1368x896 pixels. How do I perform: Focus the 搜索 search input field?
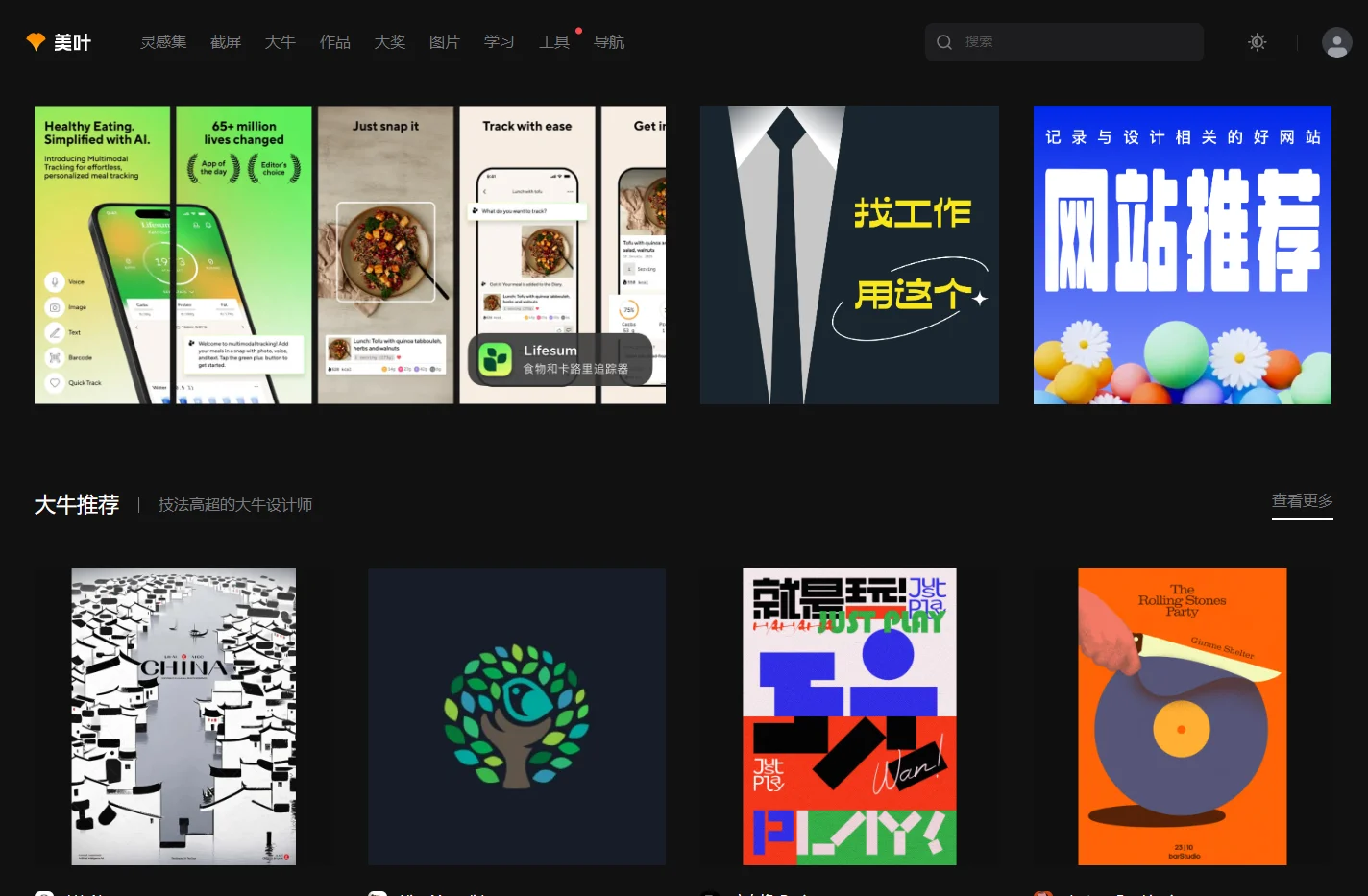(1063, 42)
